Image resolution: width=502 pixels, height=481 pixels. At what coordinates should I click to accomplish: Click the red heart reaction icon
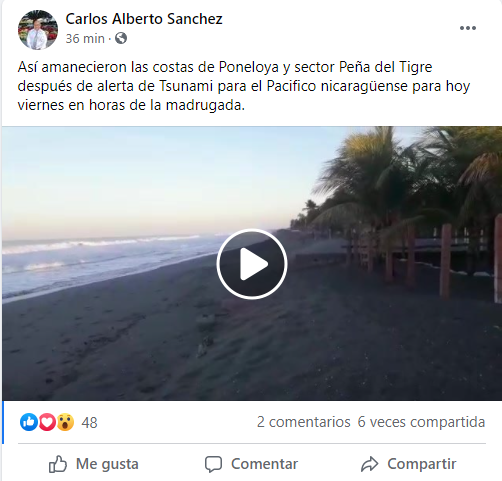[47, 422]
